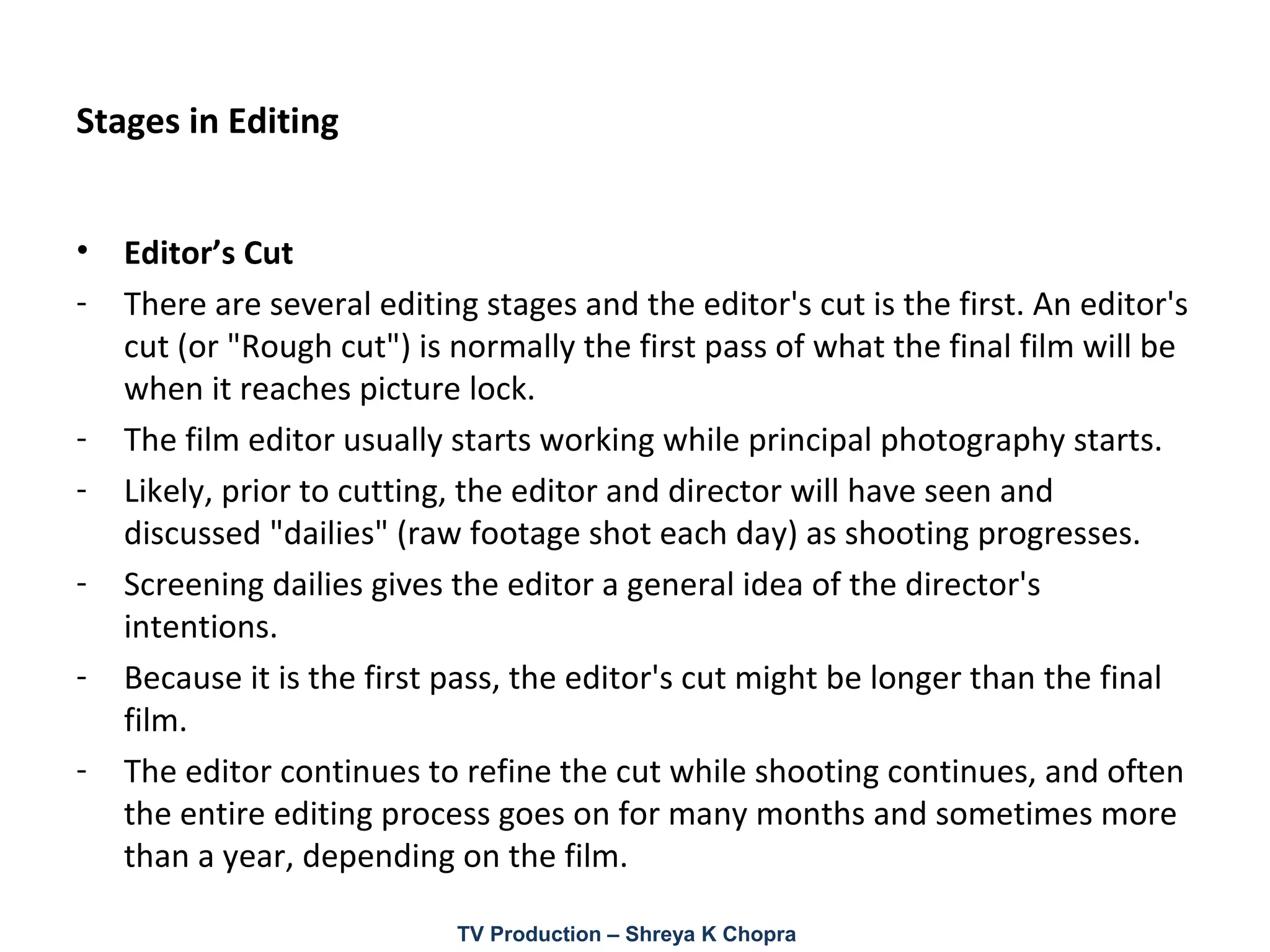Click the 'Stages in Editing' slide title
1270x952 pixels.
(207, 121)
